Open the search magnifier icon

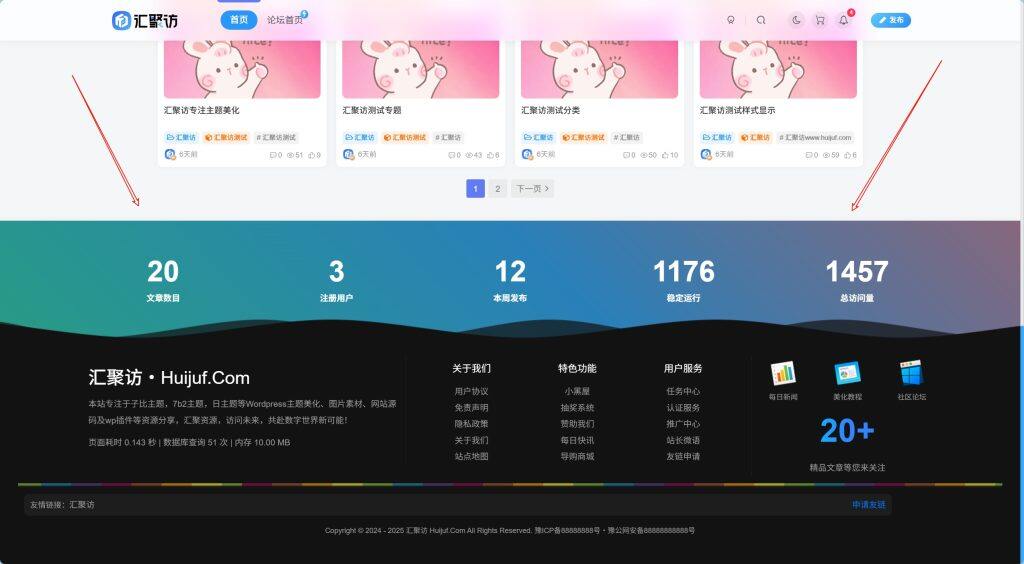click(761, 20)
